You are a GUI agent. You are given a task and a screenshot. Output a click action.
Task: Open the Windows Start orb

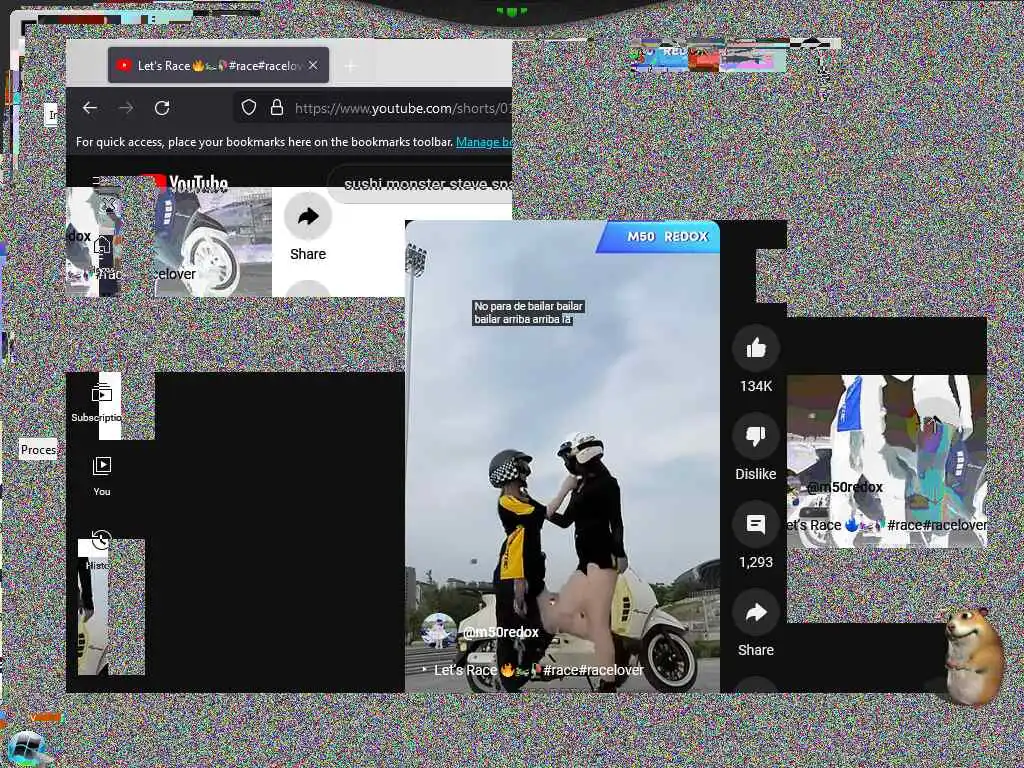coord(26,748)
